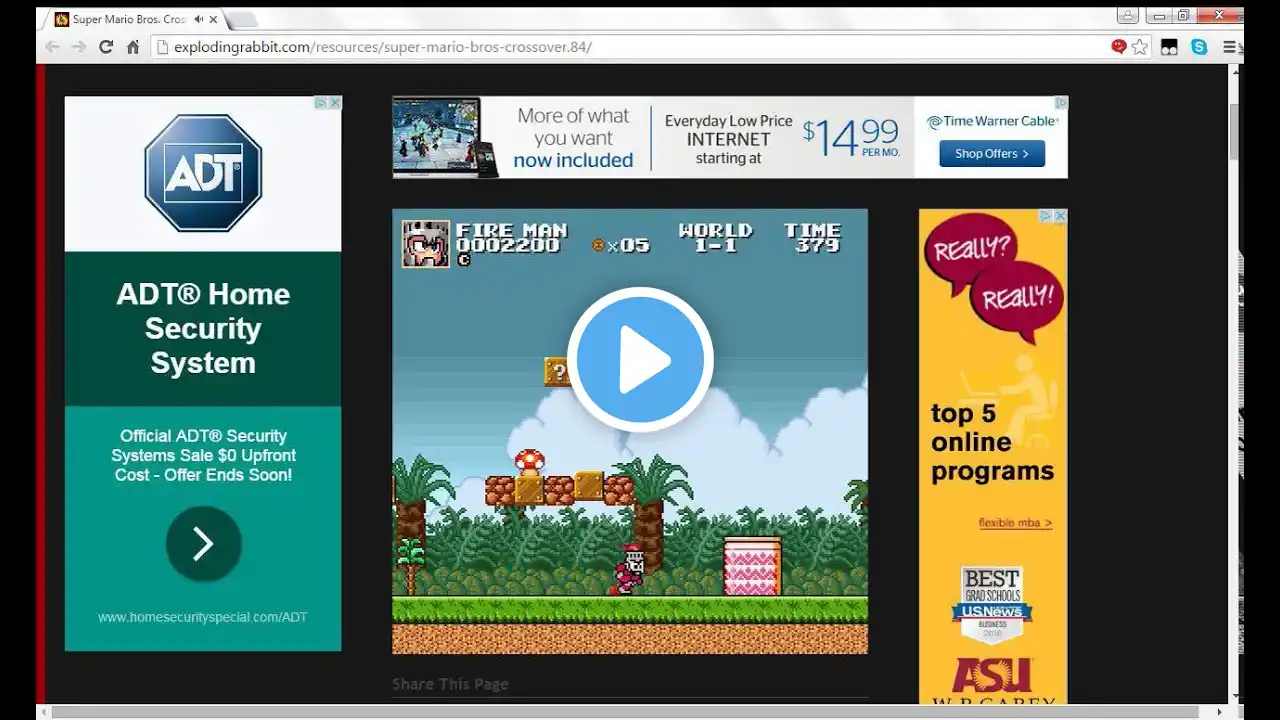Click the 'Official ADT® Security Systems Sale' text

pos(203,455)
